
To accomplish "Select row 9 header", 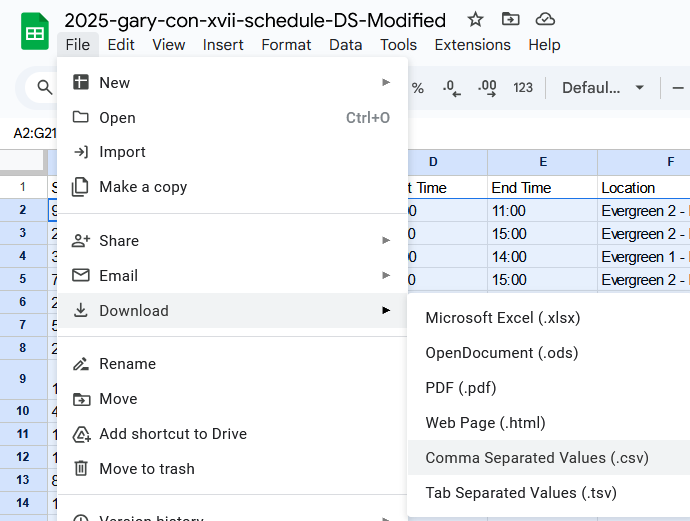I will 23,379.
